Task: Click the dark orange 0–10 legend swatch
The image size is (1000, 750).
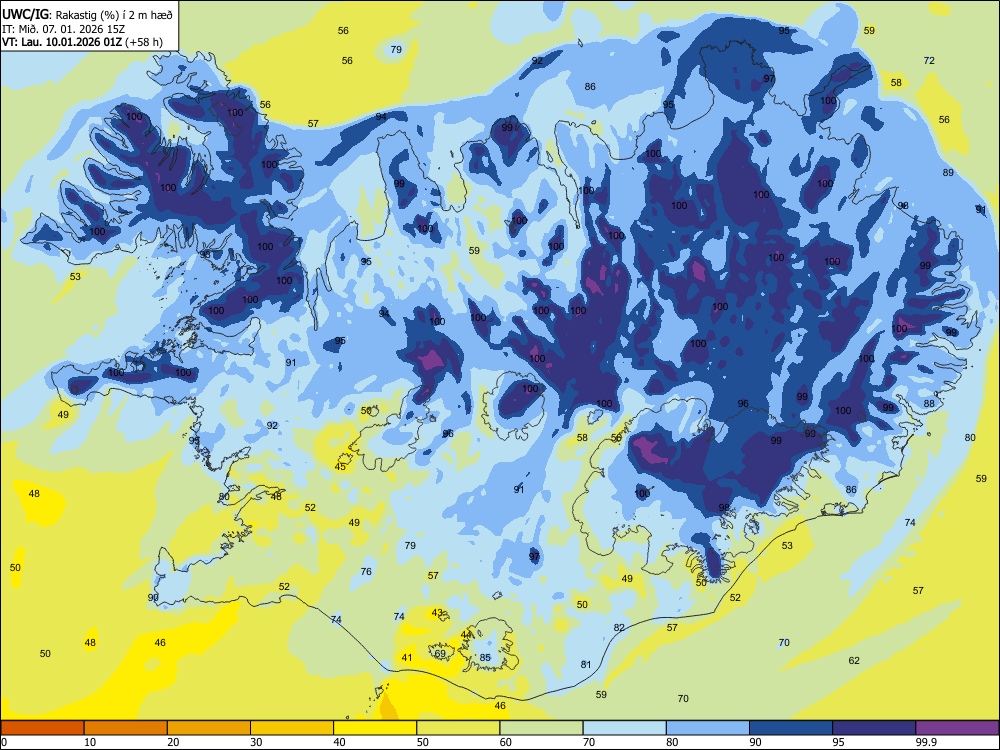Action: tap(42, 728)
